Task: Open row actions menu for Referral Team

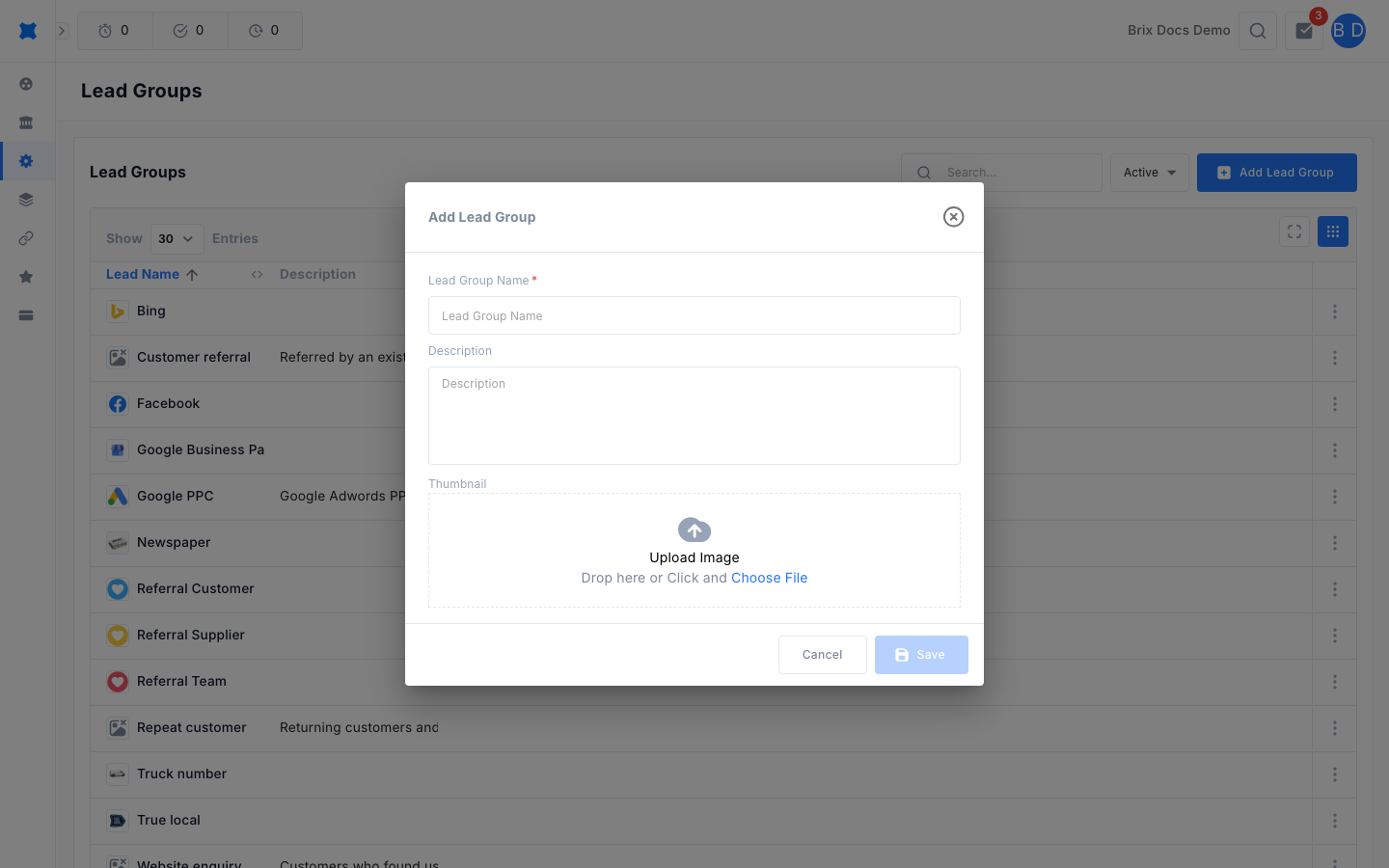Action: click(1335, 682)
